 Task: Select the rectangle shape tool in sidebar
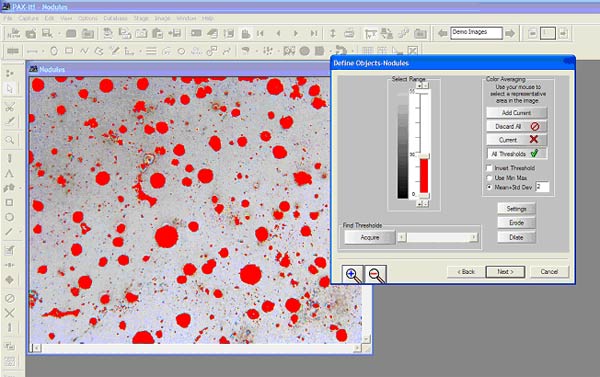[x=10, y=202]
